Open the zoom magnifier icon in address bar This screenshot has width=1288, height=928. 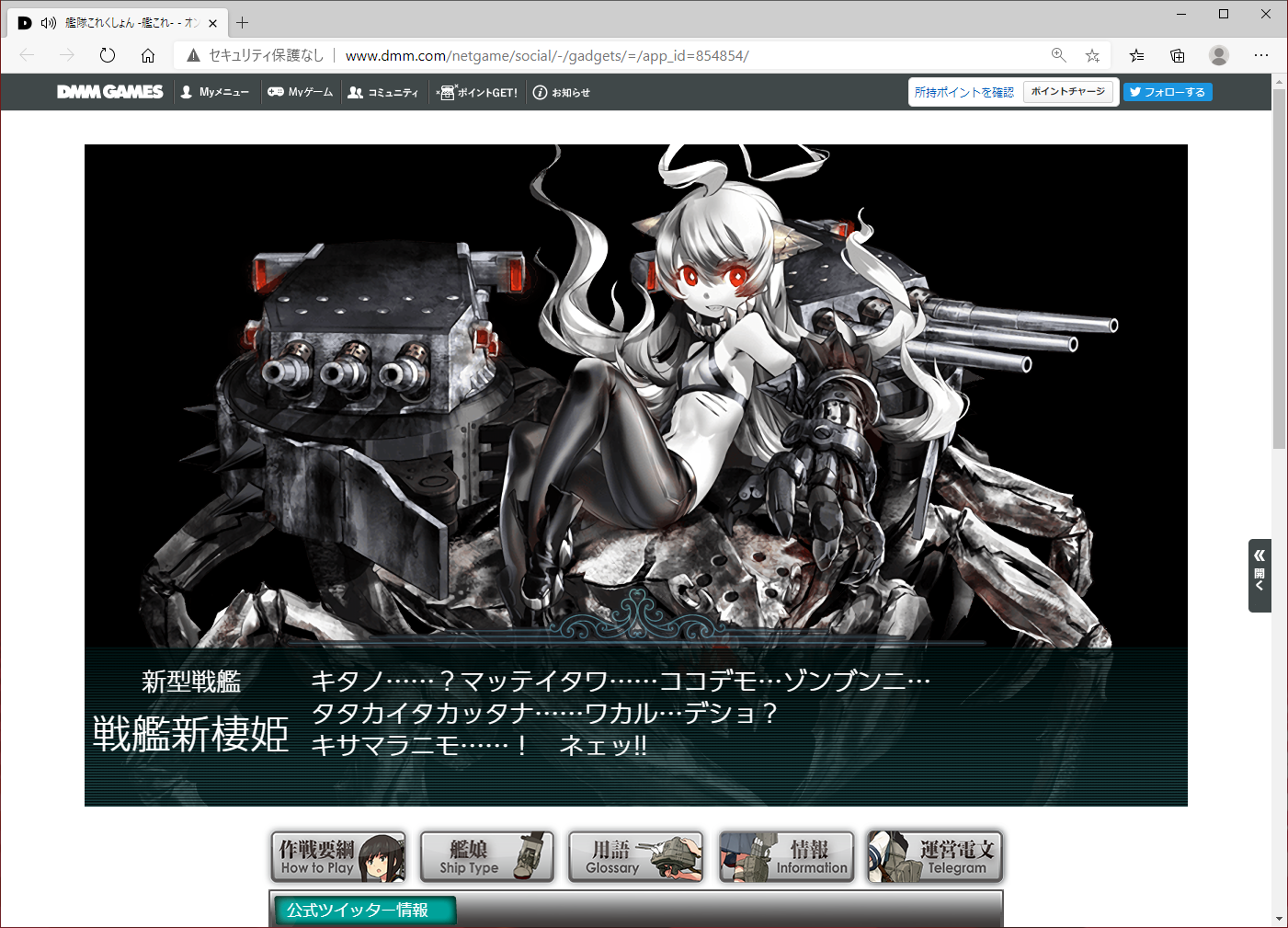tap(1059, 55)
